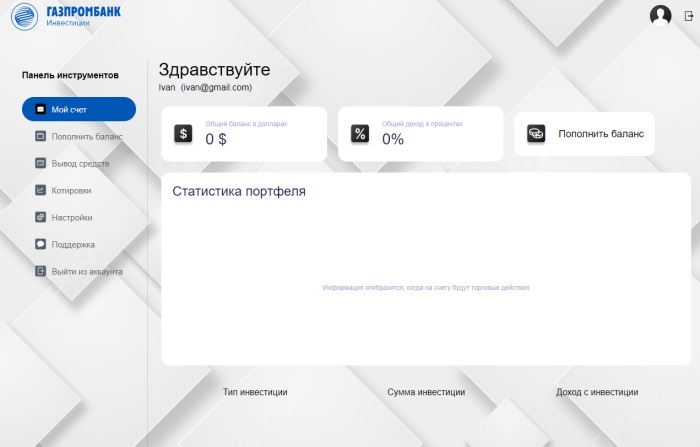700x447 pixels.
Task: Select Мой счет in the sidebar
Action: (x=79, y=109)
